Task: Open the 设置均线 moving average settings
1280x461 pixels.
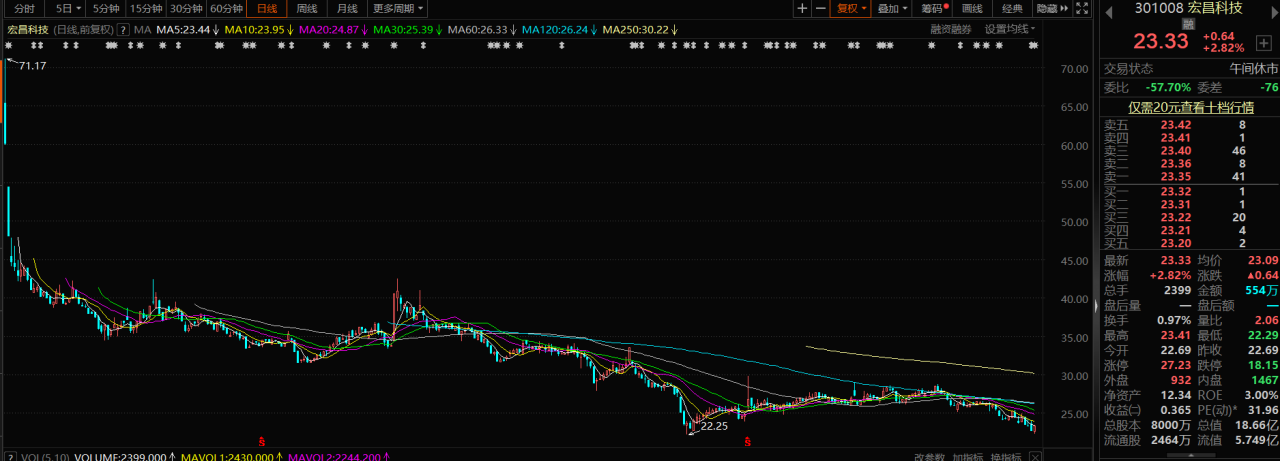Action: pyautogui.click(x=1010, y=29)
